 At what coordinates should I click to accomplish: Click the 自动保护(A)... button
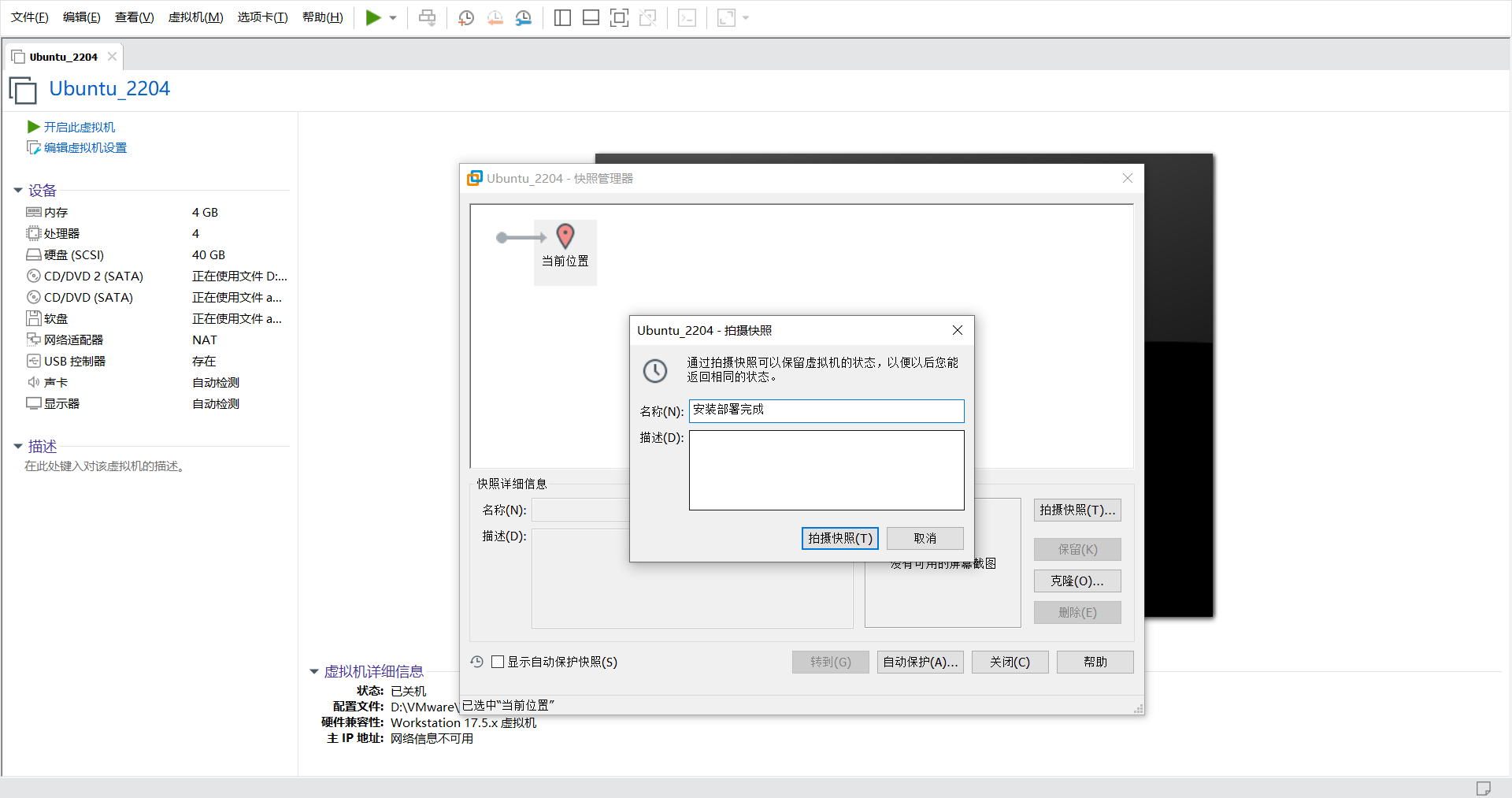[921, 663]
